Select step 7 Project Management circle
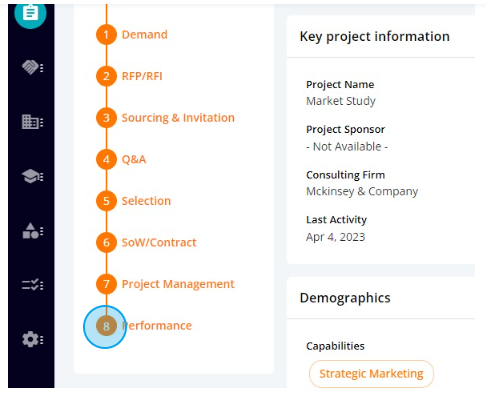This screenshot has height=399, width=486. (x=106, y=284)
